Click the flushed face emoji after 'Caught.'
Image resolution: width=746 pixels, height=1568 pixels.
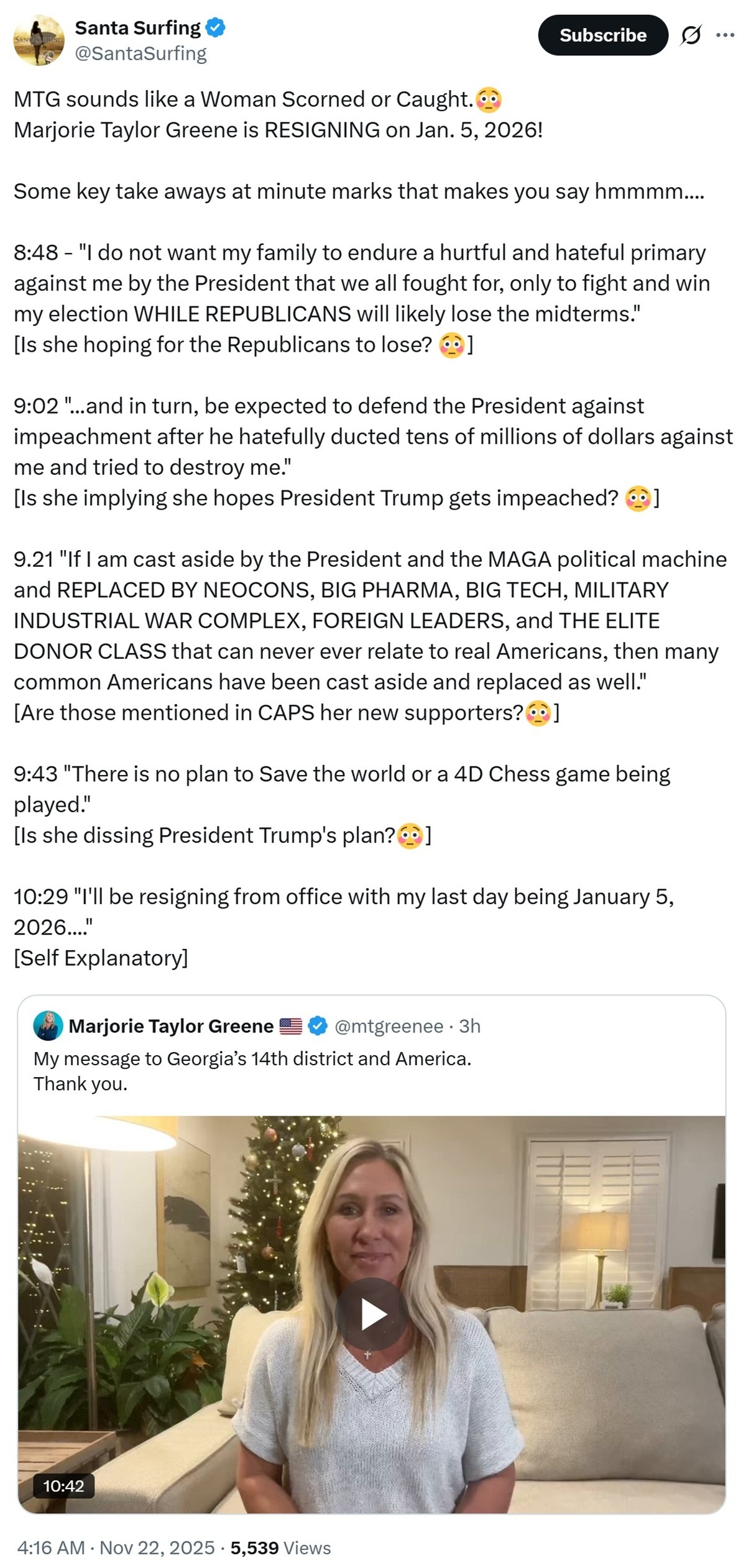click(489, 100)
